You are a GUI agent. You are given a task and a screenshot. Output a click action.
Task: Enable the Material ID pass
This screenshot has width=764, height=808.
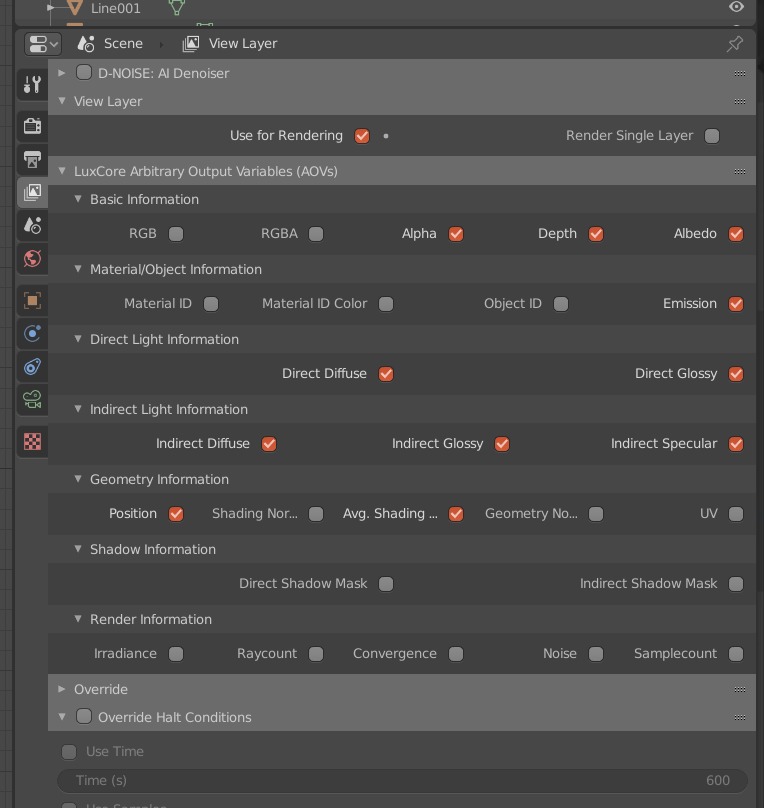[x=211, y=303]
